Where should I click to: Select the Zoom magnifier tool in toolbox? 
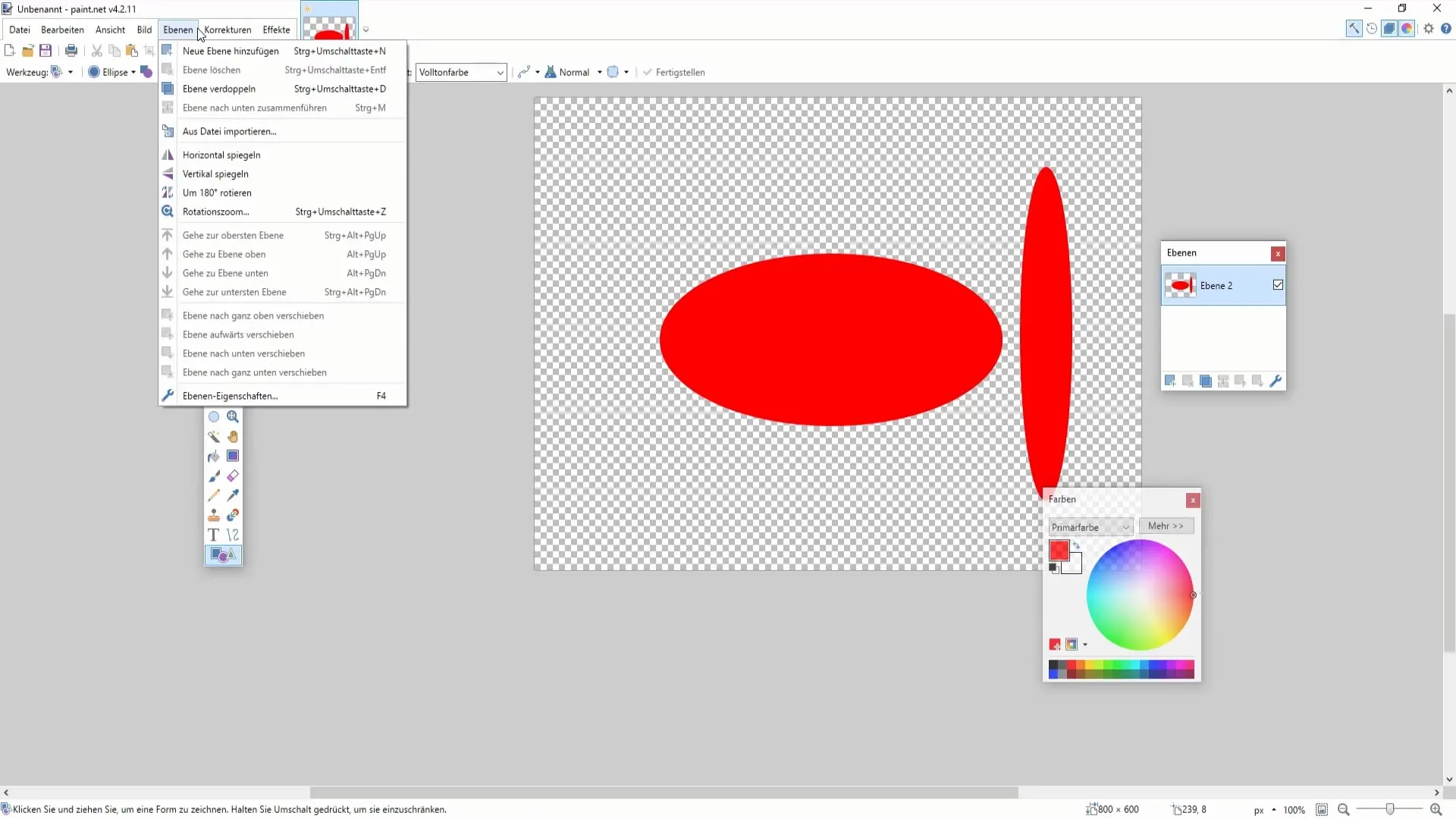[x=233, y=417]
